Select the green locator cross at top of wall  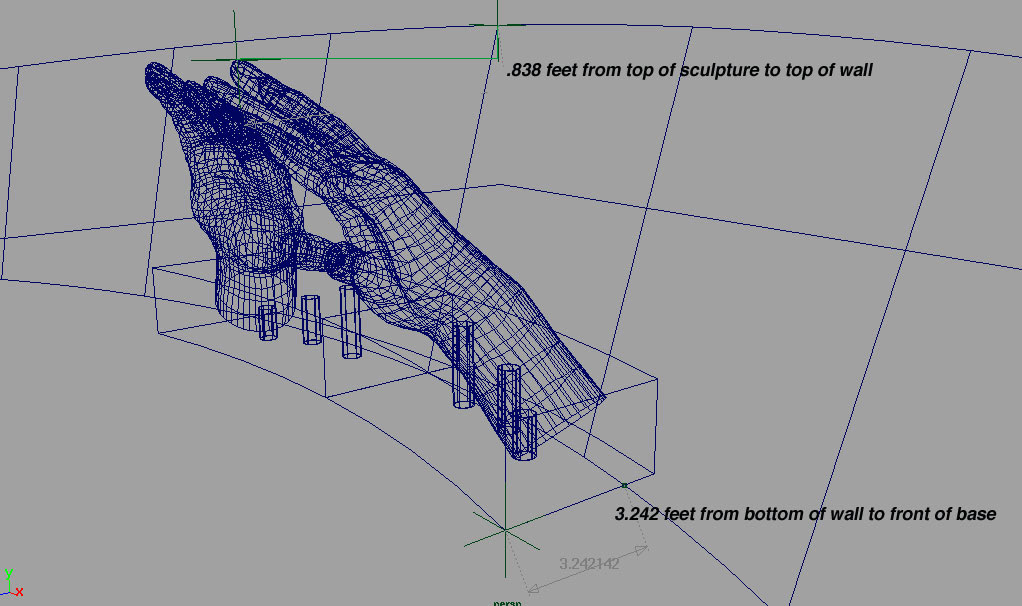click(497, 25)
